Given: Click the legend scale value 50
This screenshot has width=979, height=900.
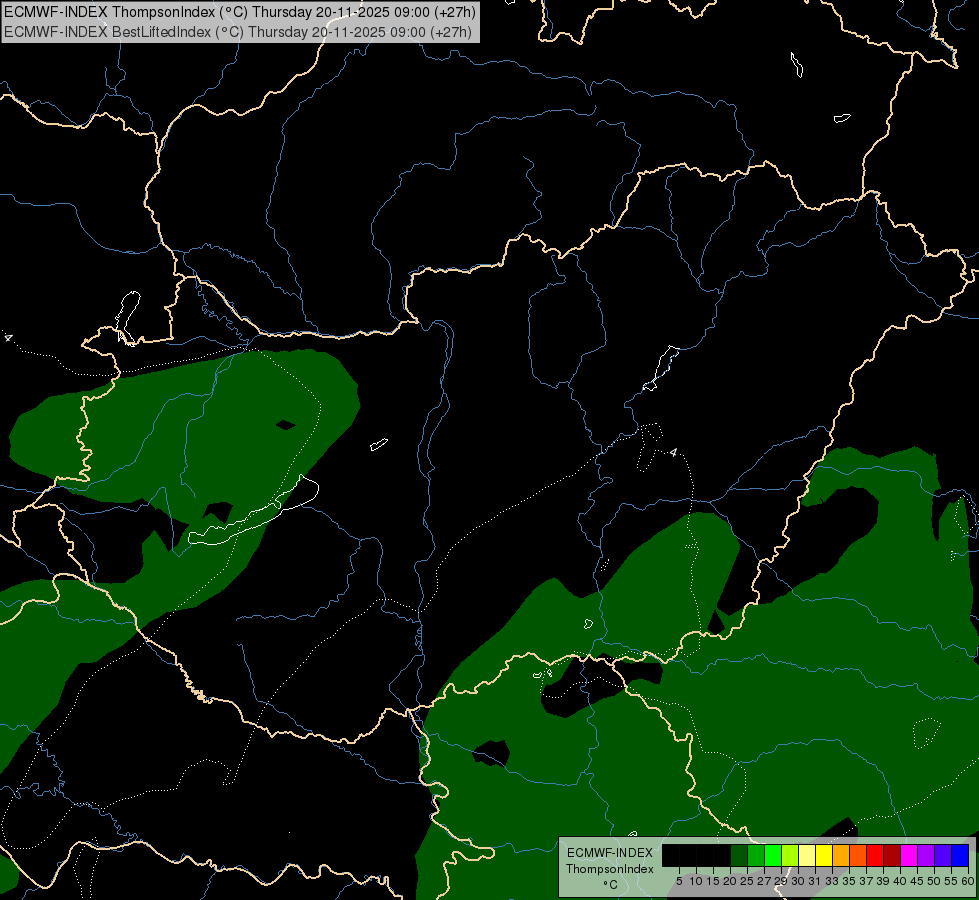Looking at the screenshot, I should [933, 881].
